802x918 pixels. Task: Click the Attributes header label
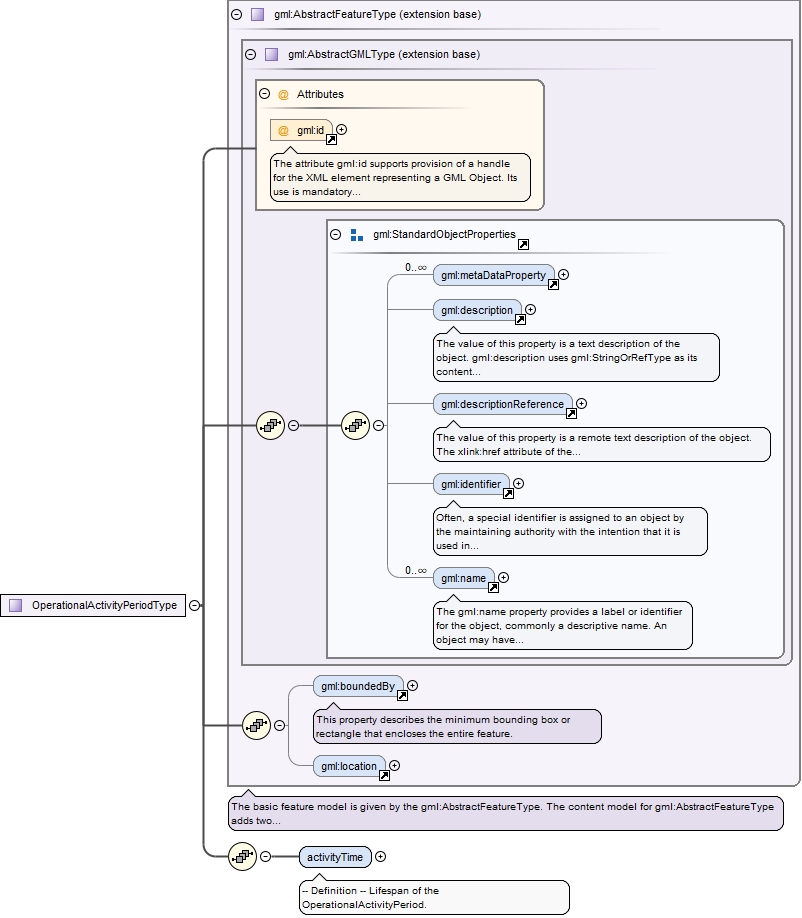pos(320,94)
